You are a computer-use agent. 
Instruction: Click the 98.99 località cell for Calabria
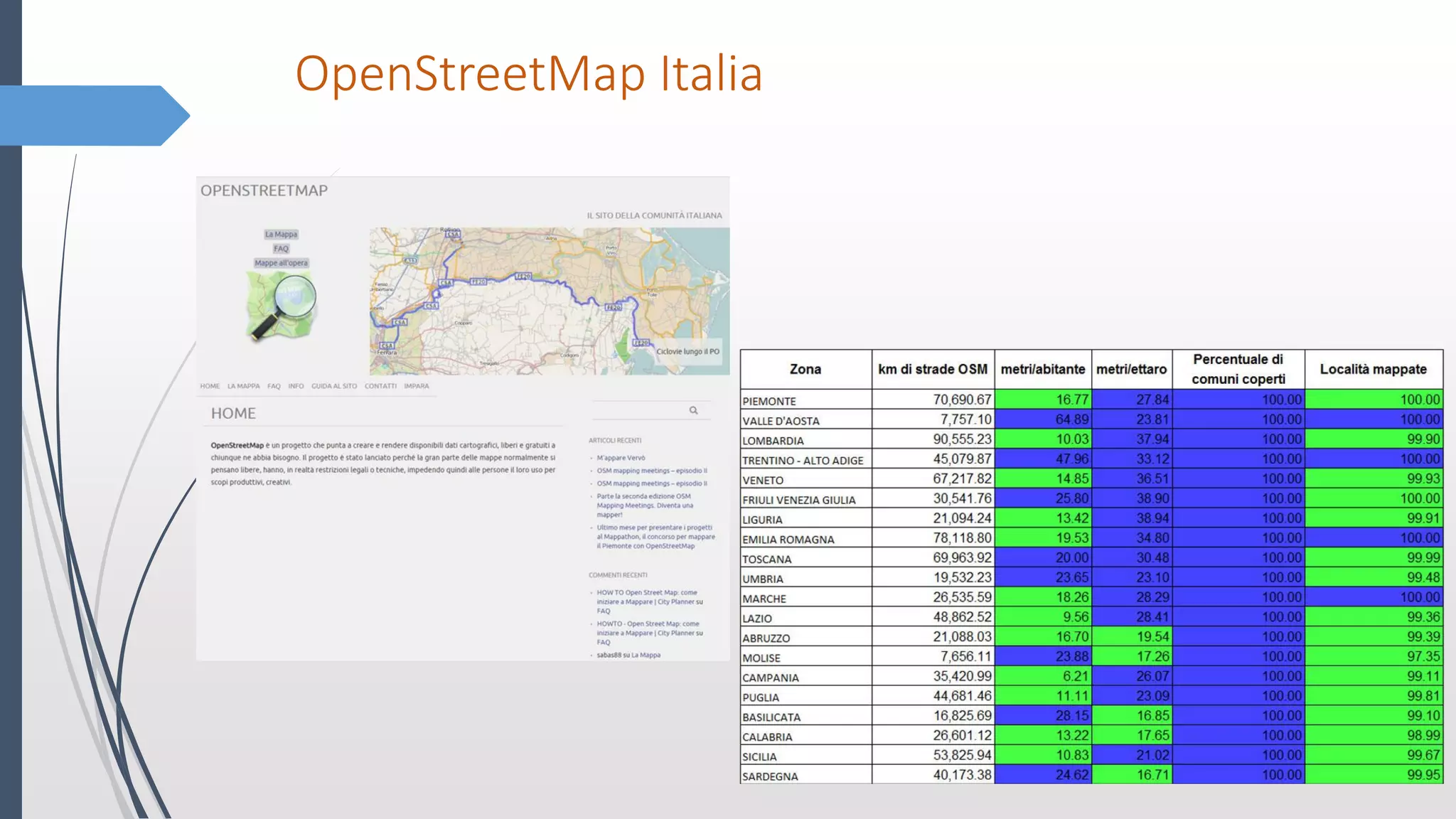[x=1374, y=735]
